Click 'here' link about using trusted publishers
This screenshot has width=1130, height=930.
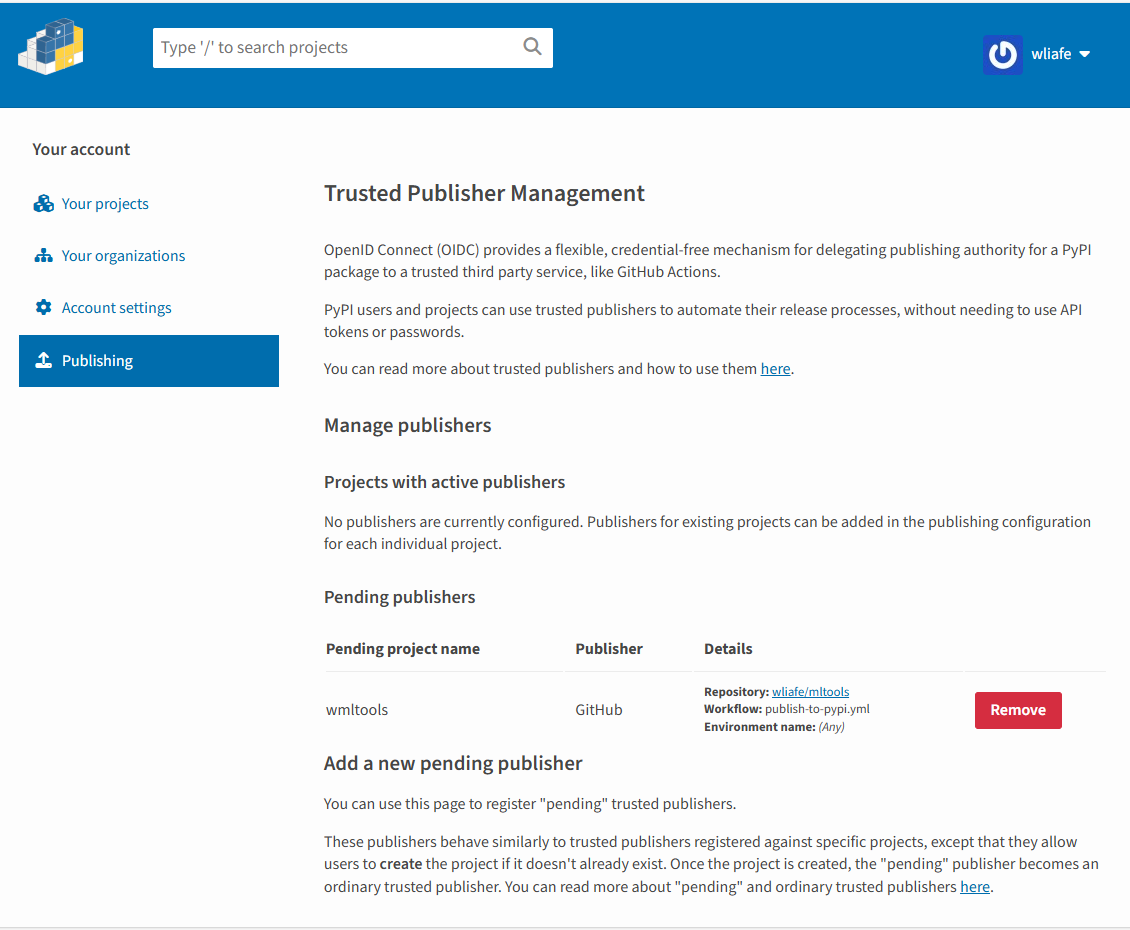(775, 369)
